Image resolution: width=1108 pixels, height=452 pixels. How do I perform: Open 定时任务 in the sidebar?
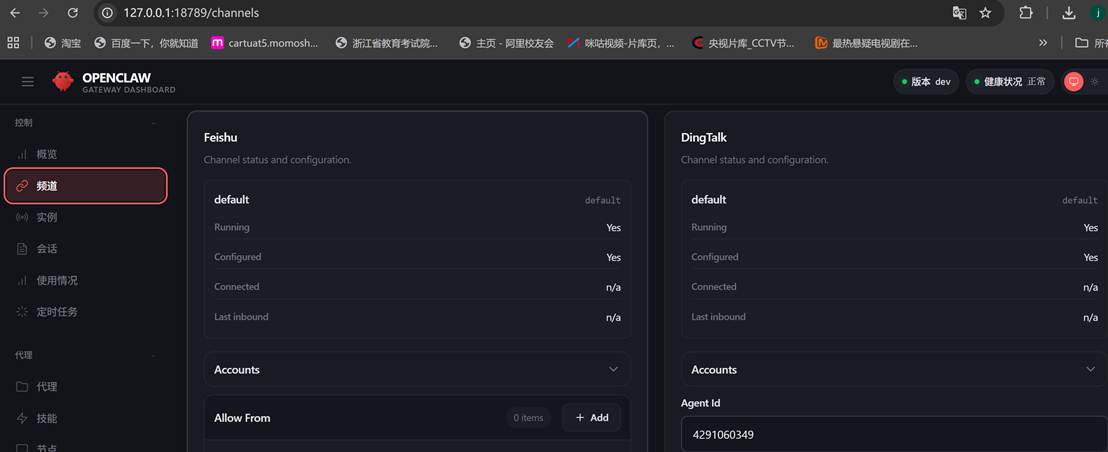(85, 311)
